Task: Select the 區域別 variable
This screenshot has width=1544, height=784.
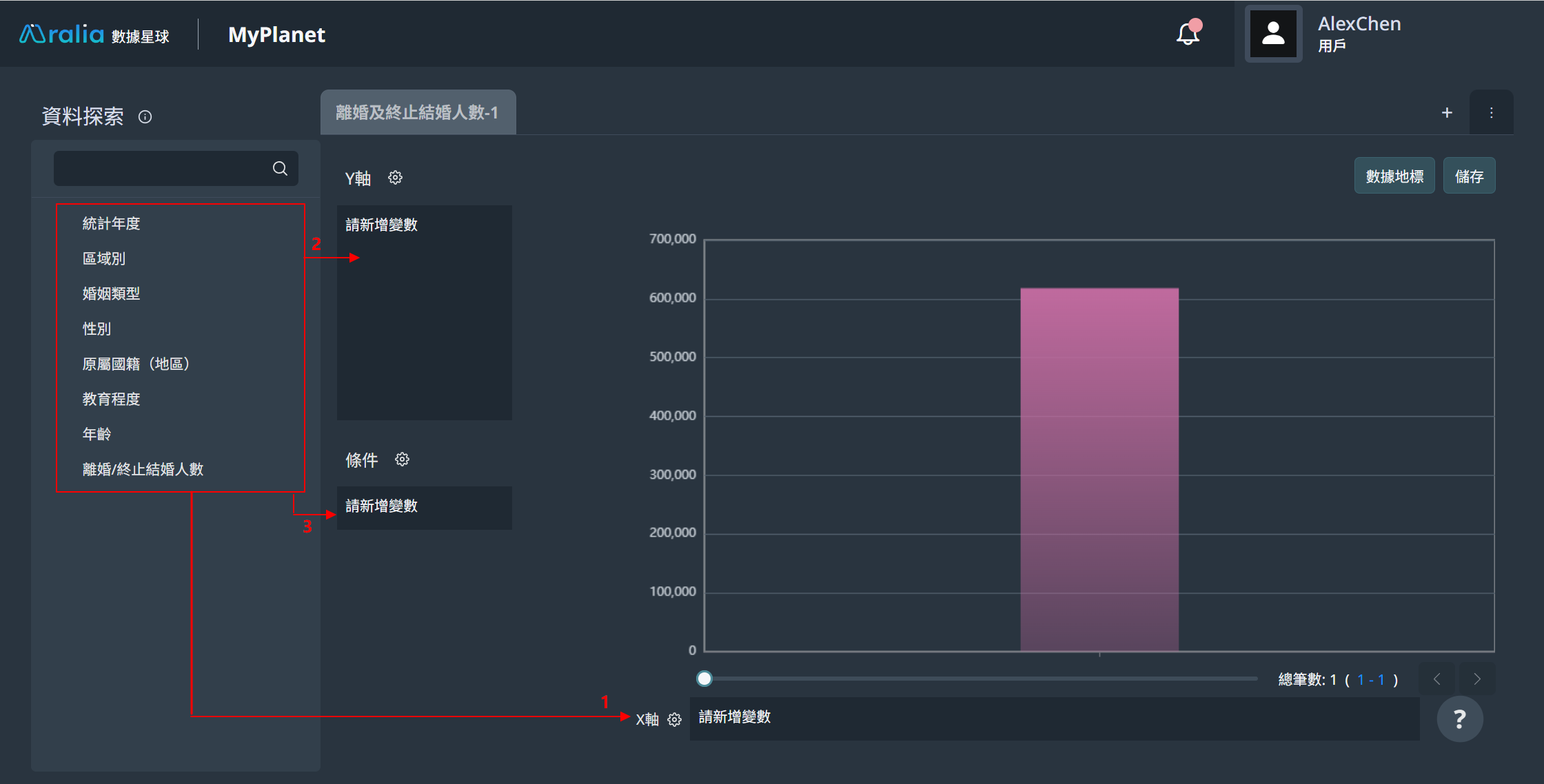Action: (104, 258)
